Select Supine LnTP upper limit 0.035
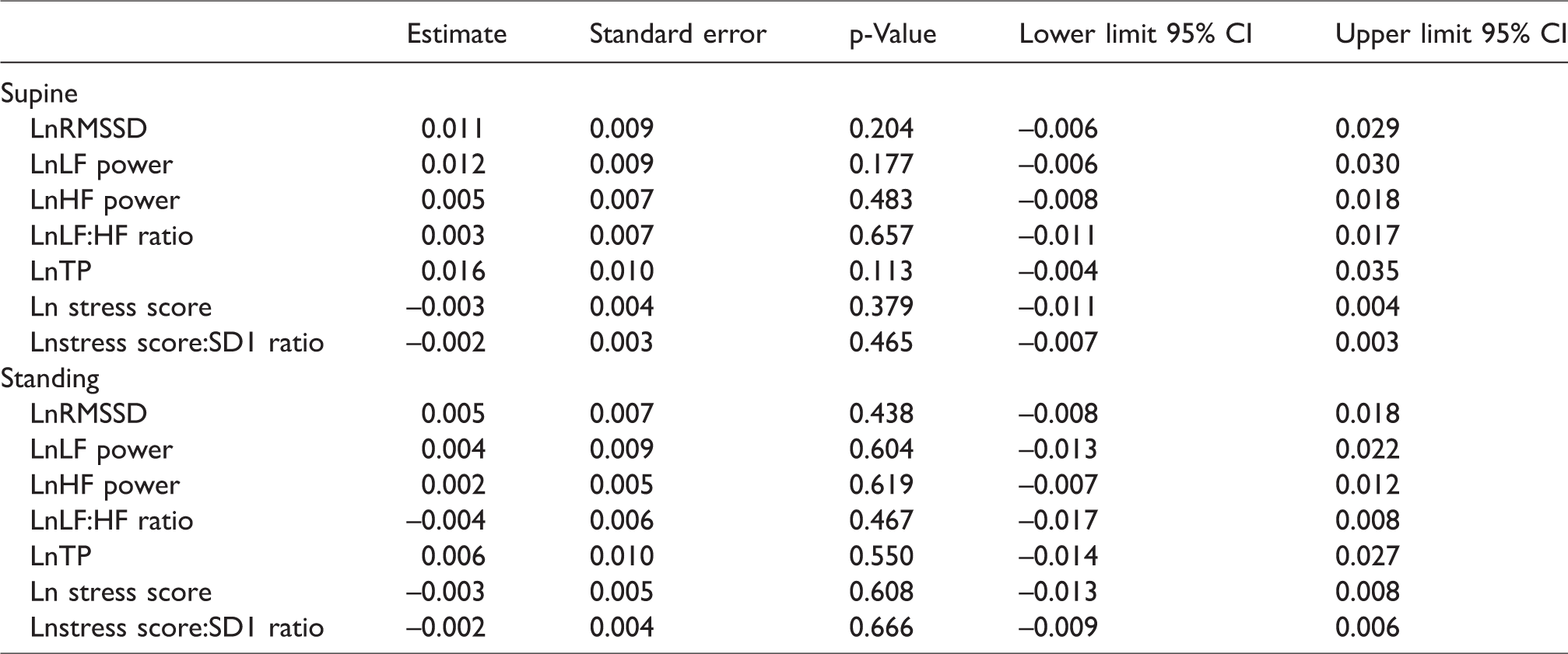This screenshot has width=1568, height=654. click(x=1367, y=271)
